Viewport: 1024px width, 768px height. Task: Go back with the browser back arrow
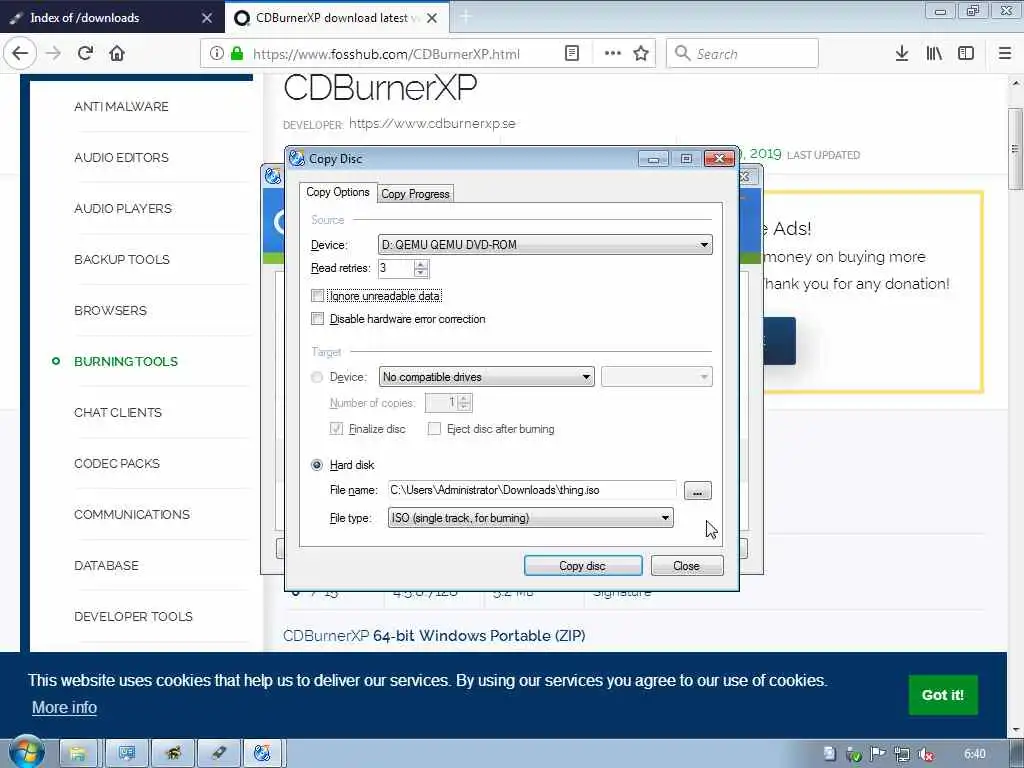coord(20,54)
